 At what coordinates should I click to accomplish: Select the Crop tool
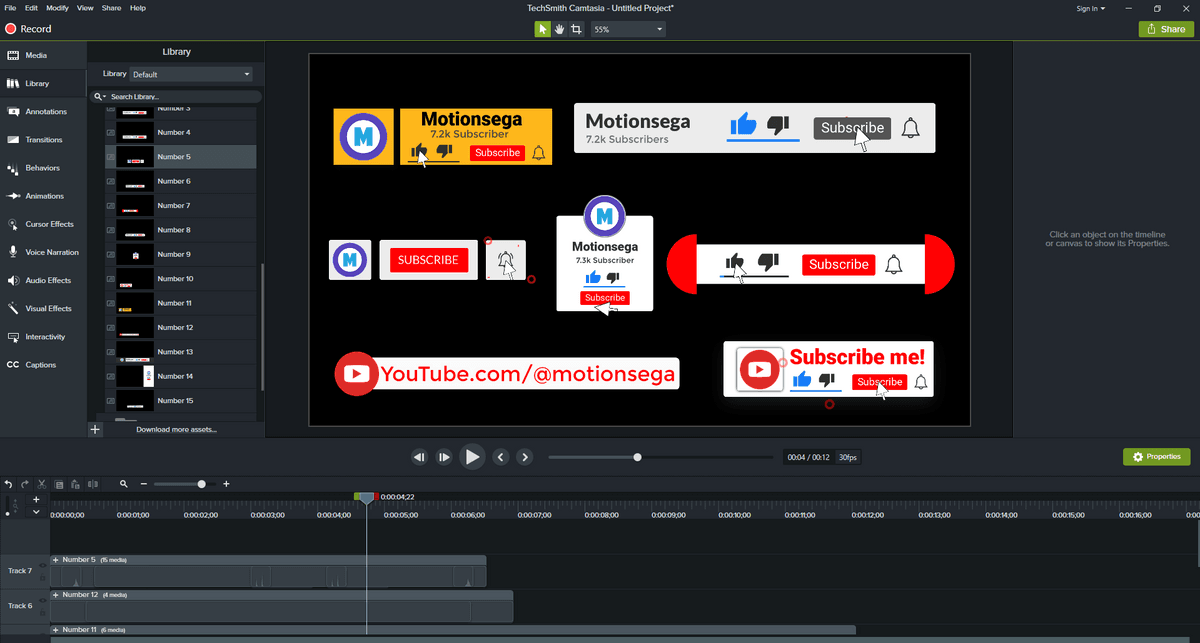click(576, 29)
